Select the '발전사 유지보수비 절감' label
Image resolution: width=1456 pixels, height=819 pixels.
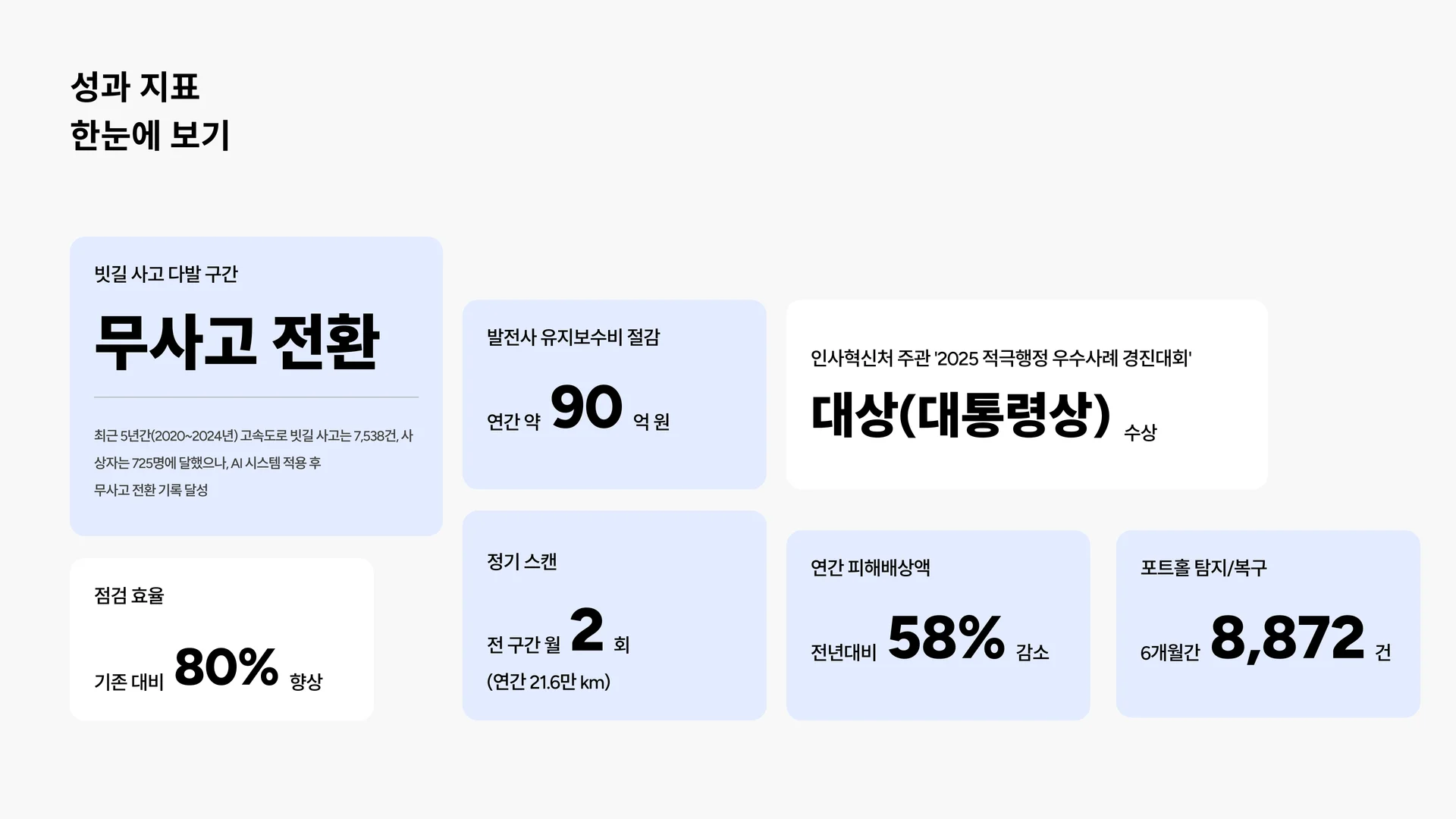coord(573,337)
